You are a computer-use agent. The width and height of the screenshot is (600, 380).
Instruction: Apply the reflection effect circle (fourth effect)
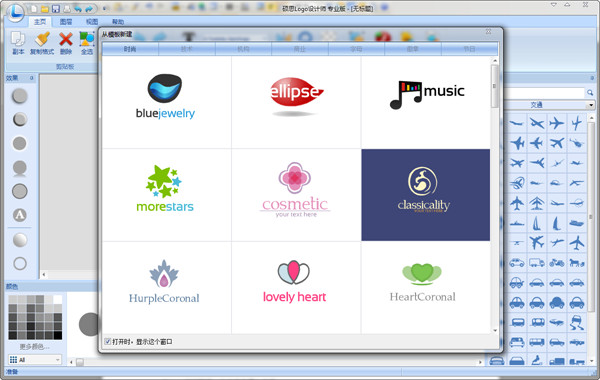pyautogui.click(x=20, y=168)
